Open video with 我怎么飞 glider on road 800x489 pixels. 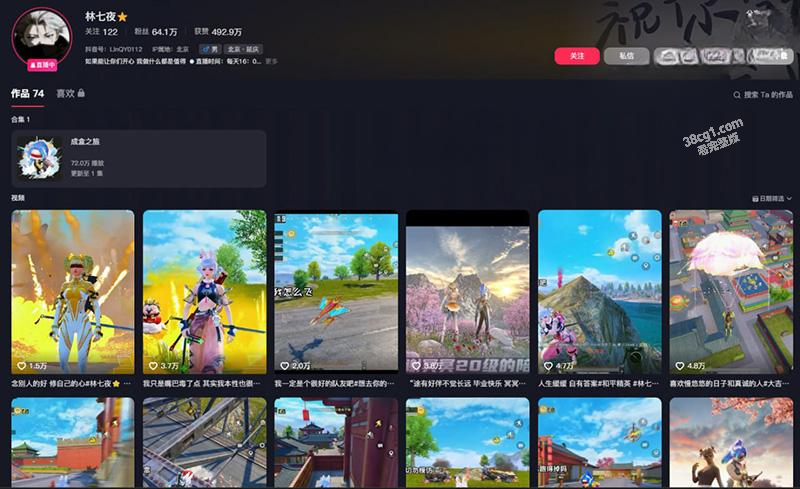[336, 292]
